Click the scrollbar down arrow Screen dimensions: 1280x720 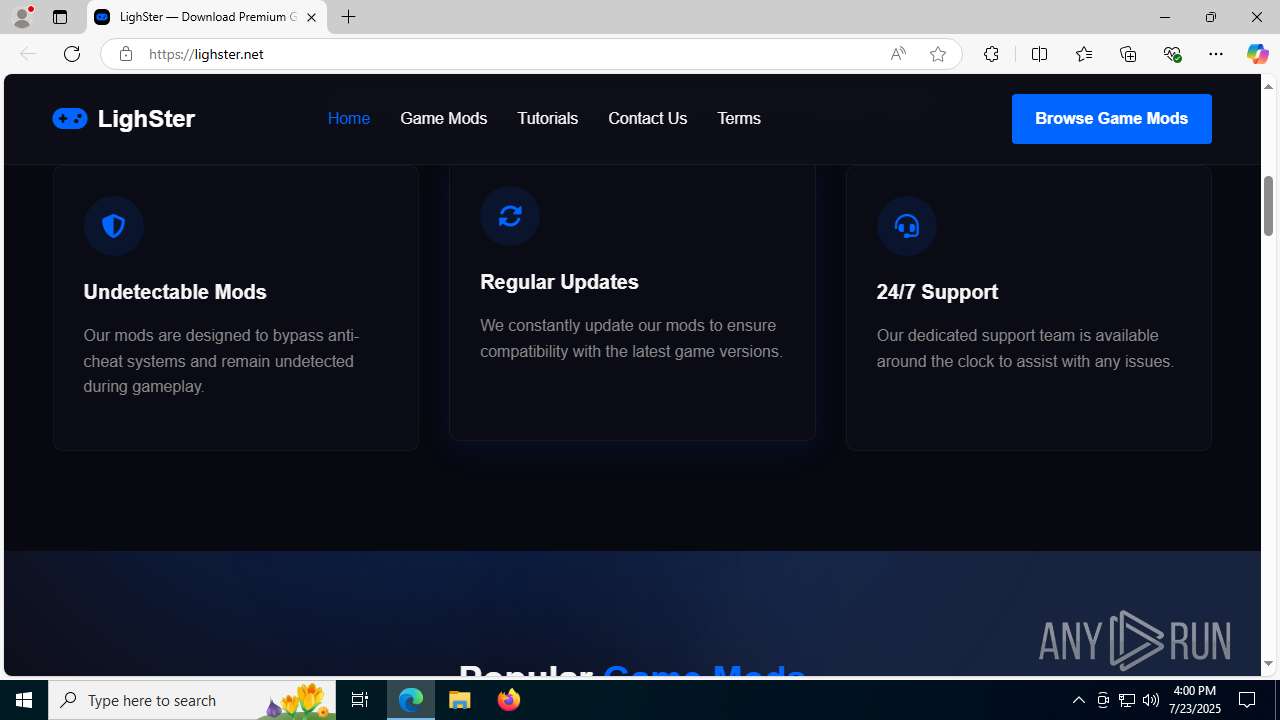[x=1268, y=664]
